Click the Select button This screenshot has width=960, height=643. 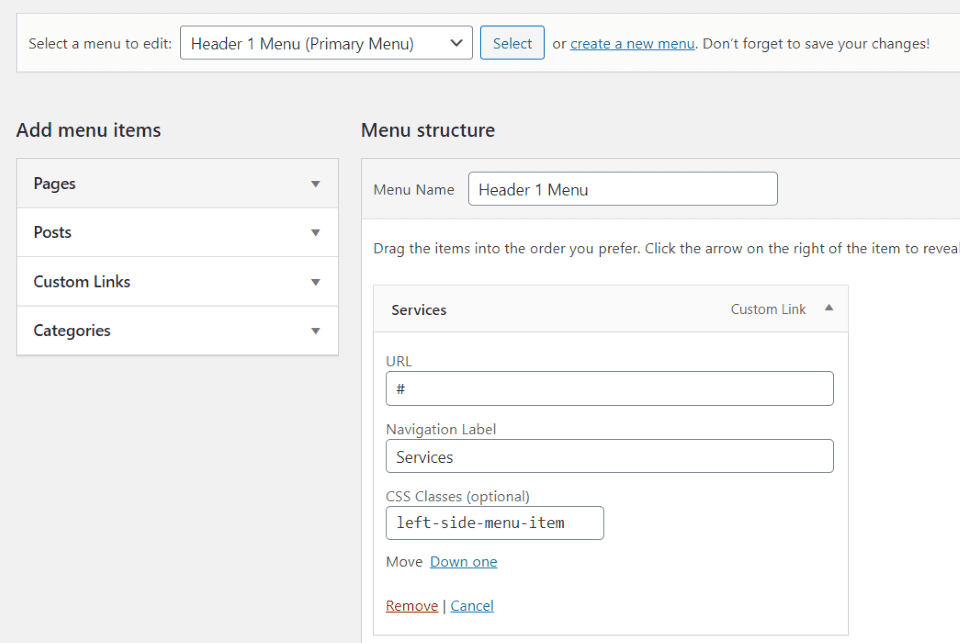512,43
